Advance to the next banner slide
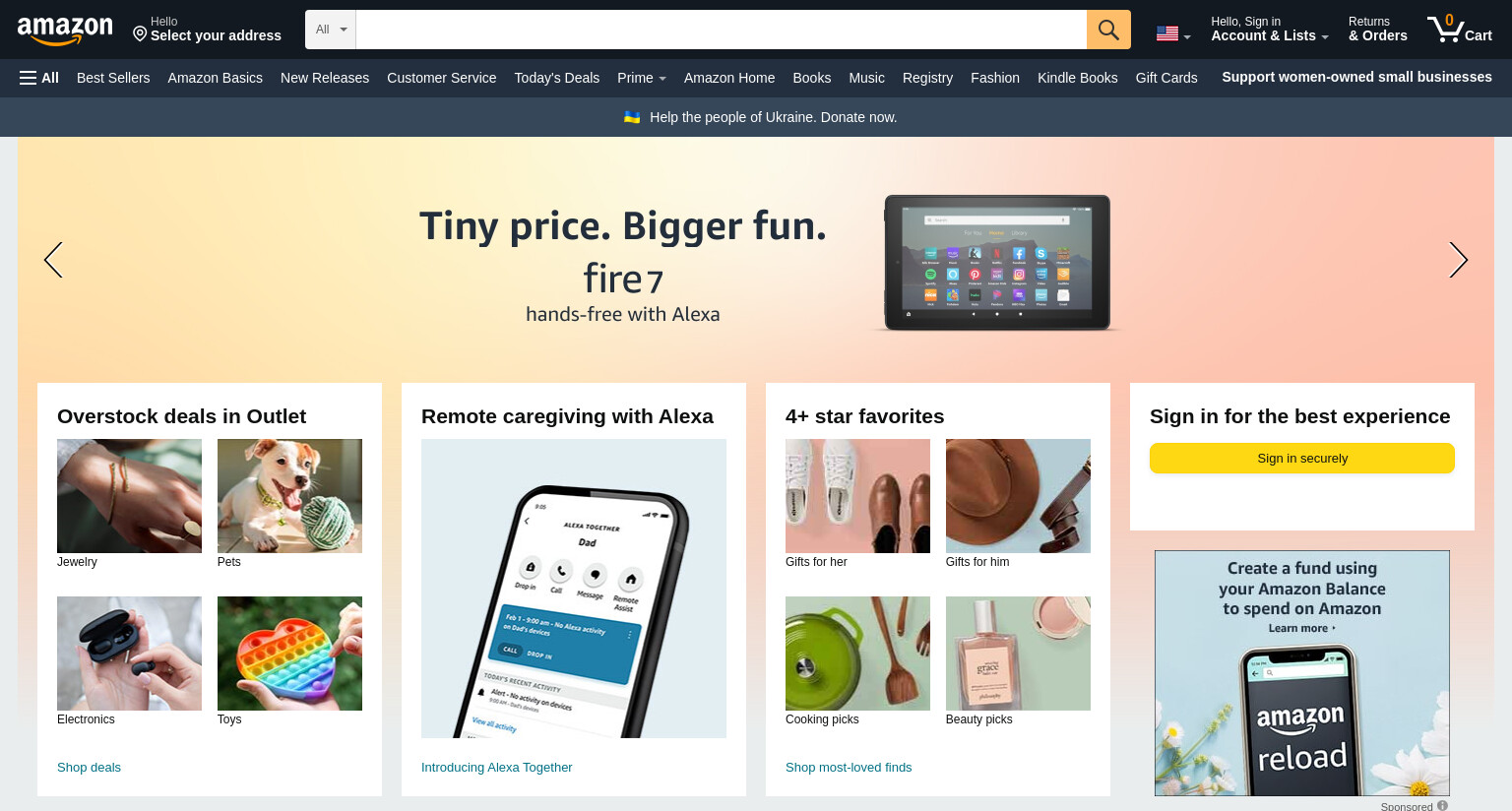1512x811 pixels. [1458, 260]
